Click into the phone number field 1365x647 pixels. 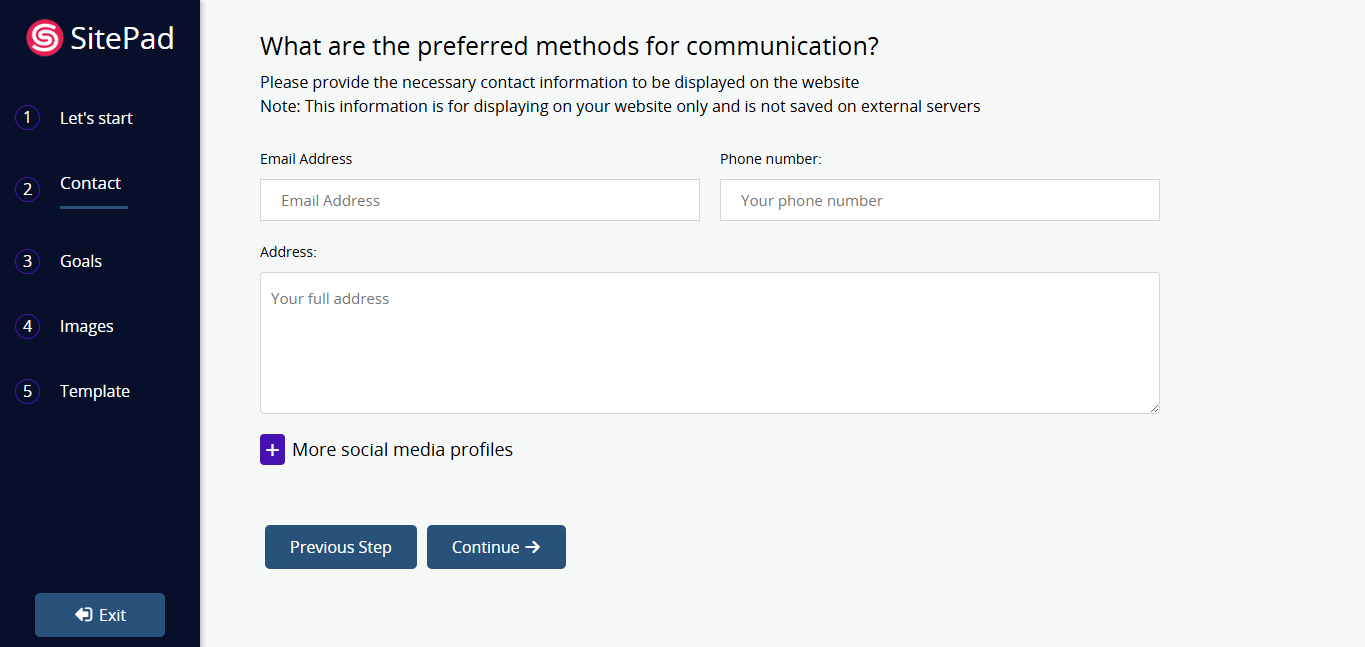940,200
